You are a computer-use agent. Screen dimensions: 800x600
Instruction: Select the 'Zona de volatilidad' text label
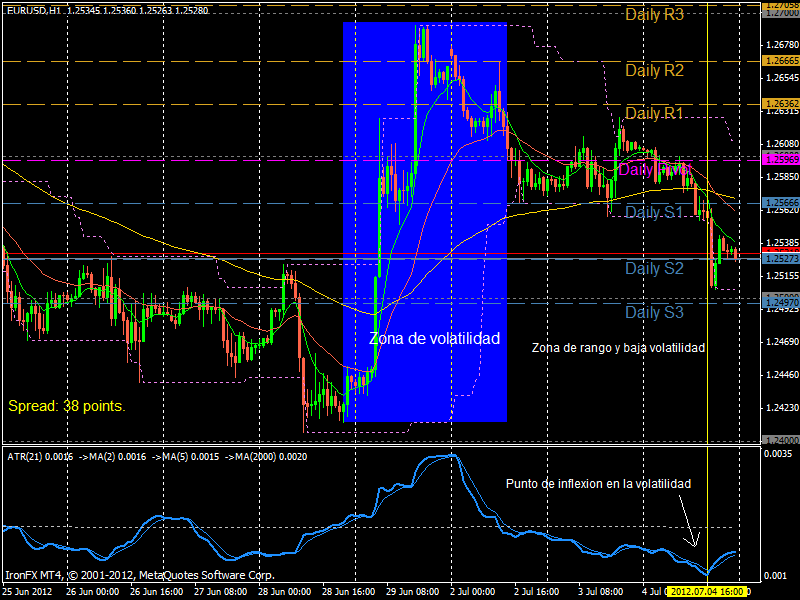click(434, 339)
